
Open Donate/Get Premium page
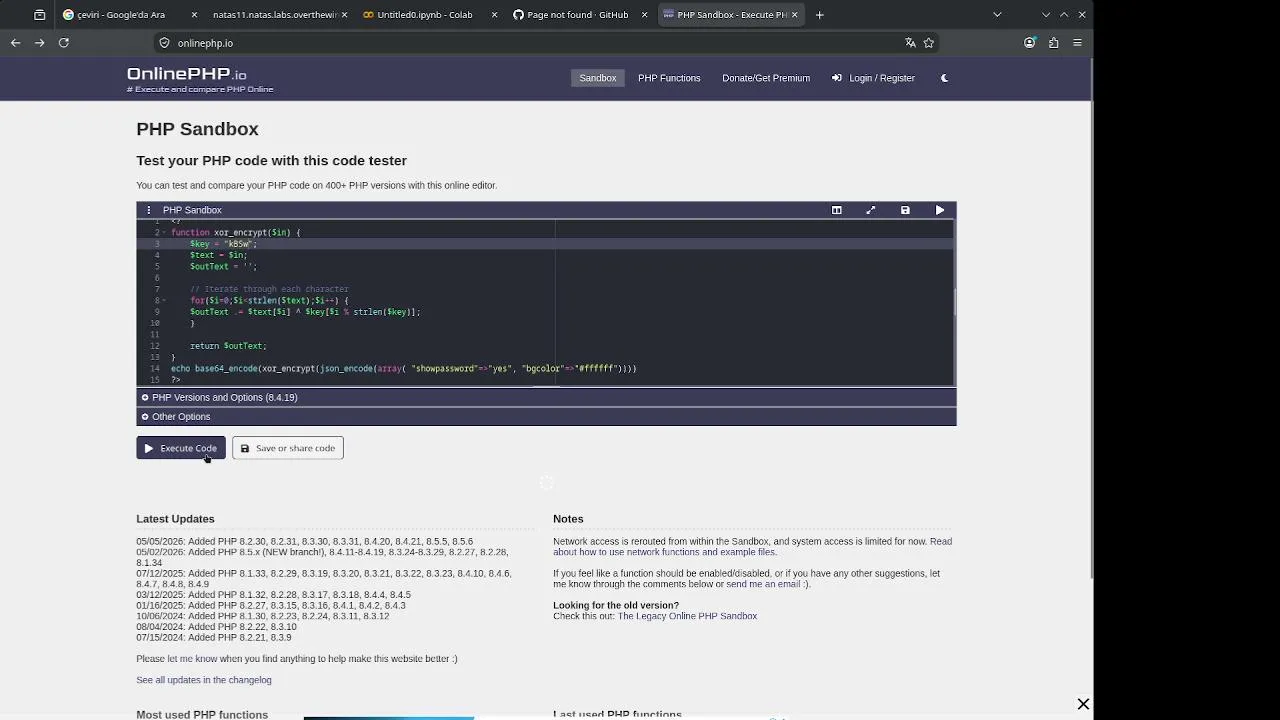click(x=766, y=78)
